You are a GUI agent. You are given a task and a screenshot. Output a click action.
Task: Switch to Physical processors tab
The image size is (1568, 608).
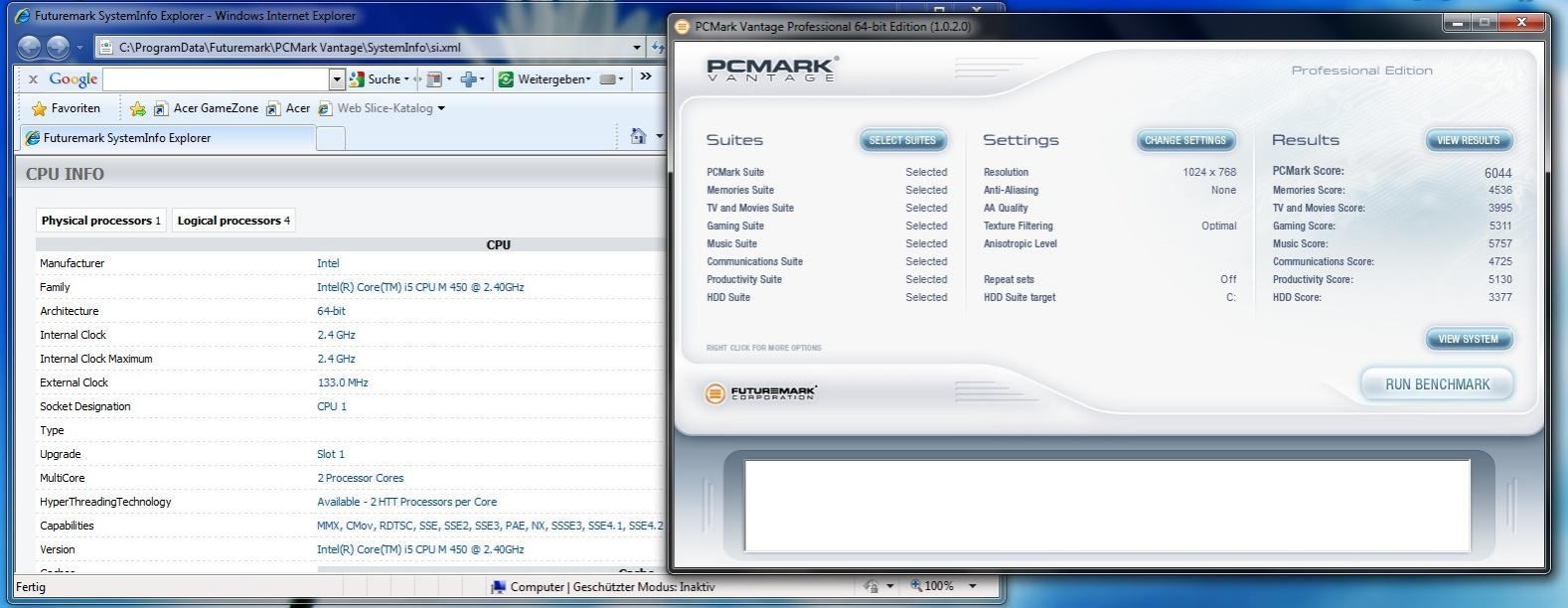pos(100,221)
